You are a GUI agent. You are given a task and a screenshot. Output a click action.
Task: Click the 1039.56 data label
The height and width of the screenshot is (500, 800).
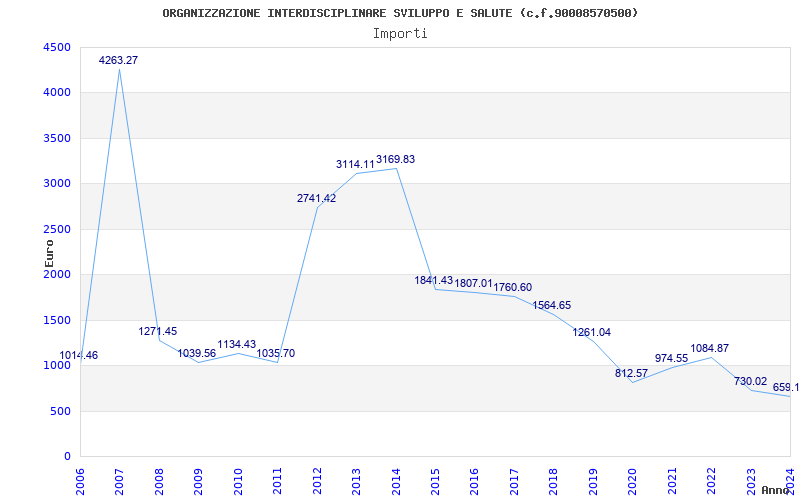point(197,353)
